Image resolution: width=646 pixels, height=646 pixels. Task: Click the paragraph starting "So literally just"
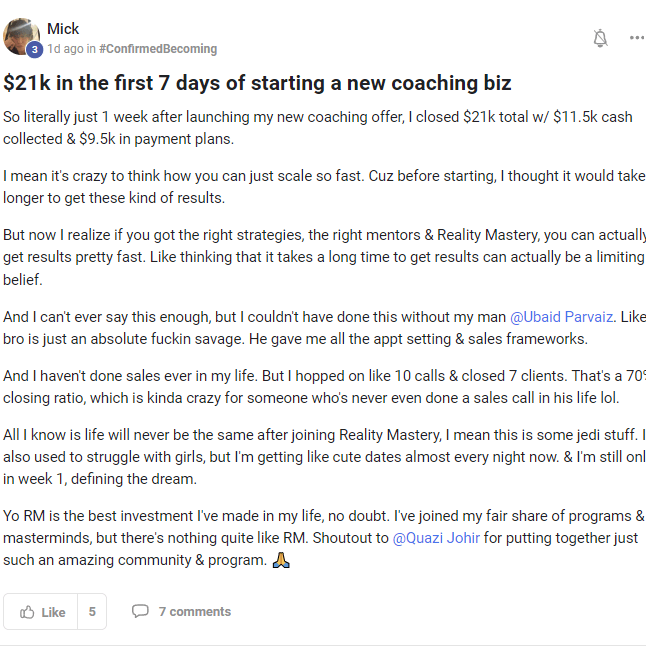coord(318,128)
